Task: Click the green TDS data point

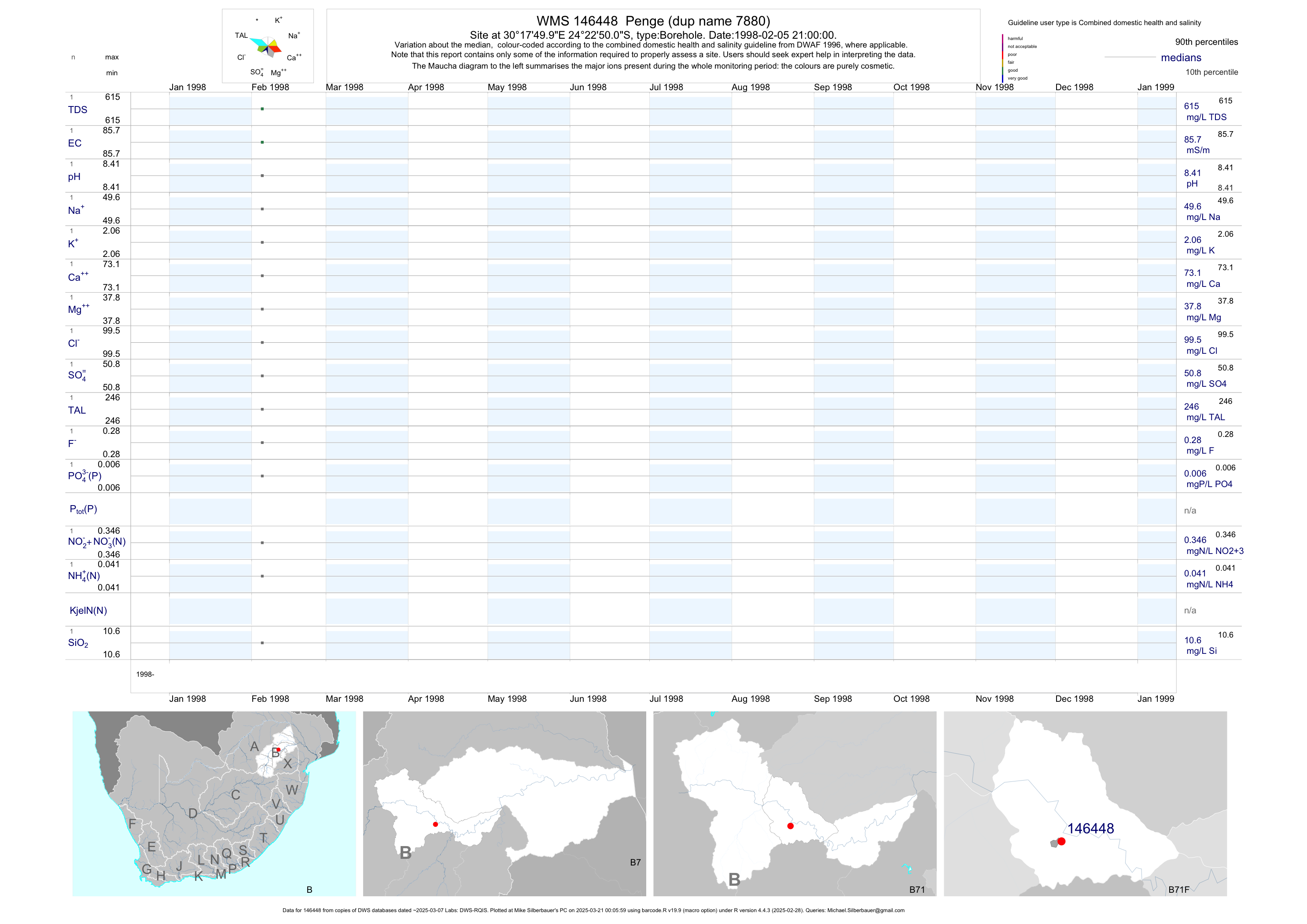Action: [x=262, y=109]
